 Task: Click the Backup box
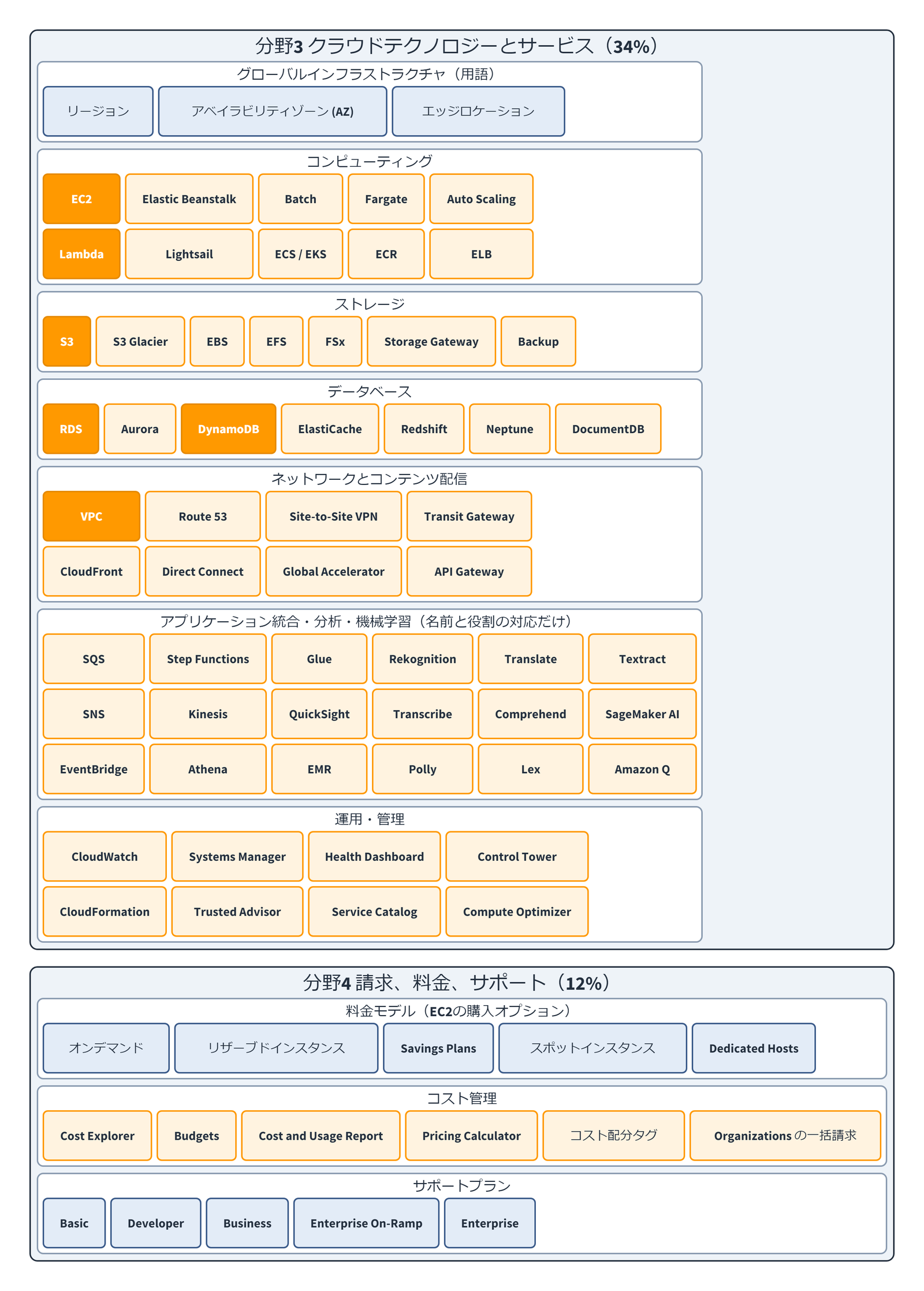[x=538, y=341]
